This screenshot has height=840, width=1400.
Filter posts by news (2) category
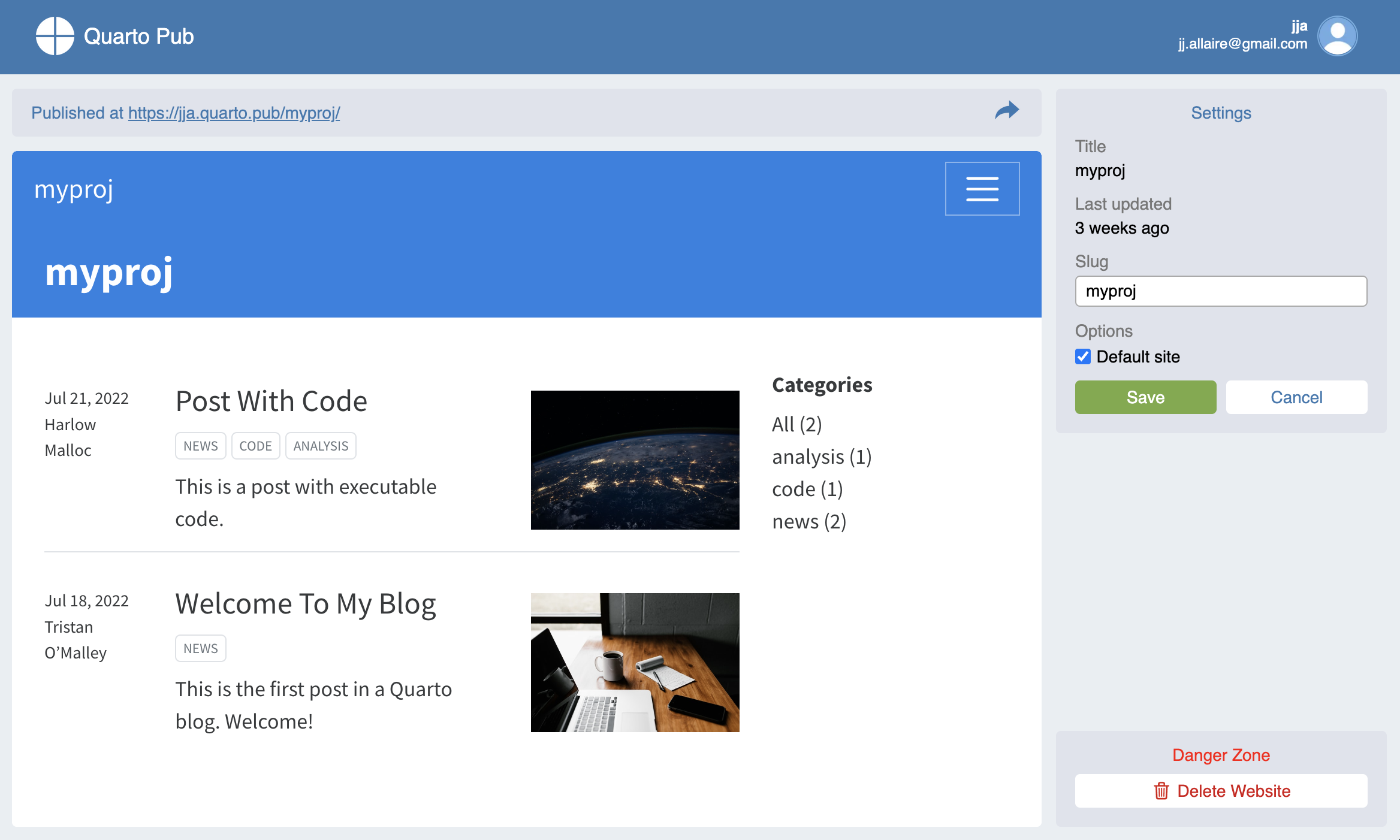pyautogui.click(x=808, y=521)
